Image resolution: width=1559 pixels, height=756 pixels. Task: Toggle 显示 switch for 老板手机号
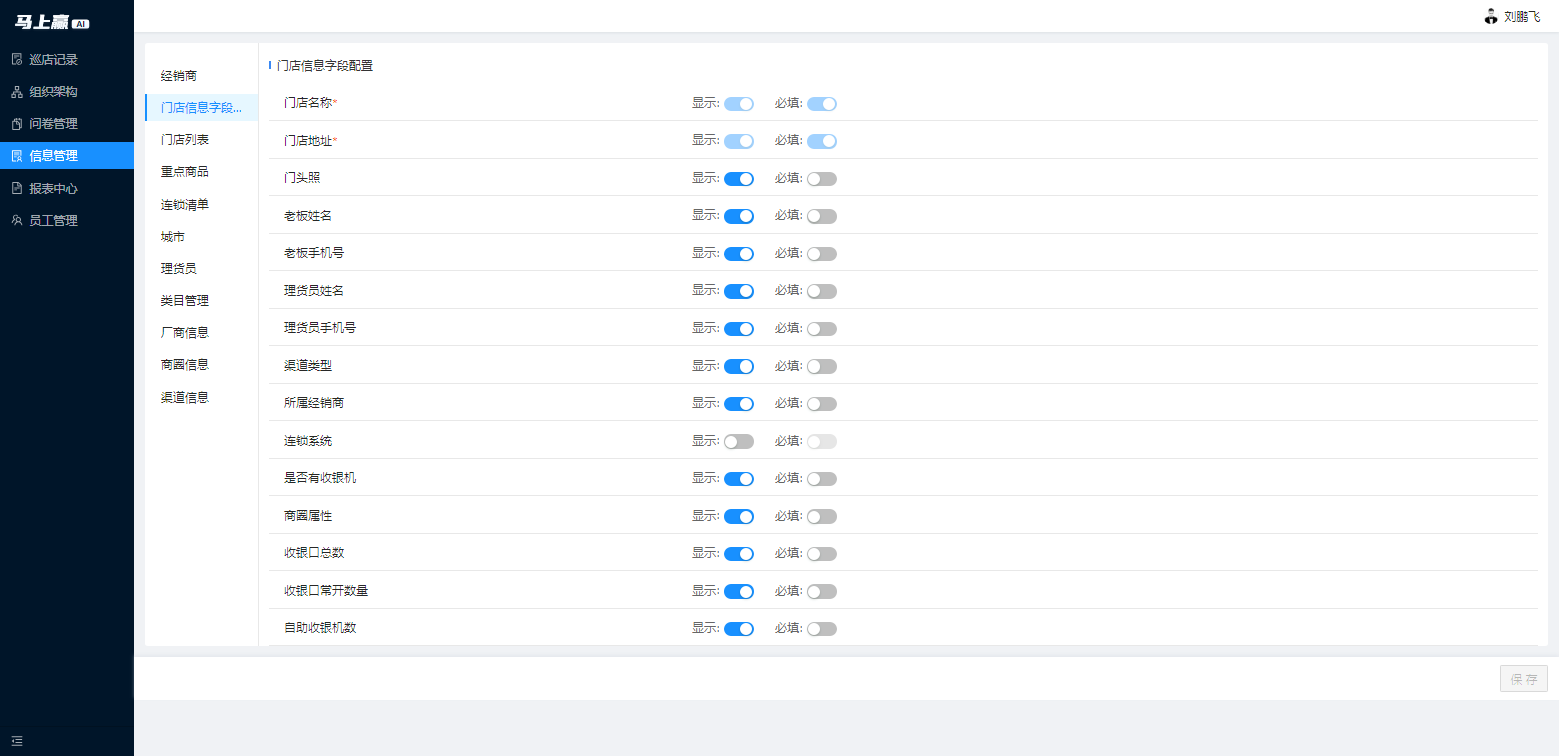click(739, 254)
